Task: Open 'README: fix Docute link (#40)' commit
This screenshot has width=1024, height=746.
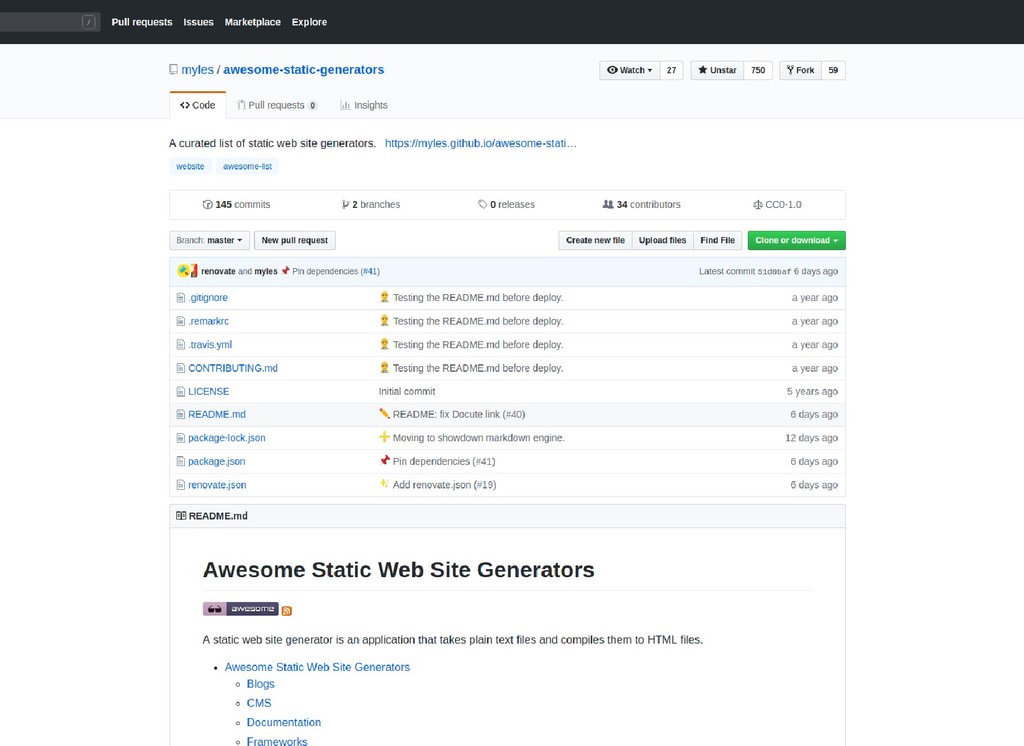Action: pos(458,414)
